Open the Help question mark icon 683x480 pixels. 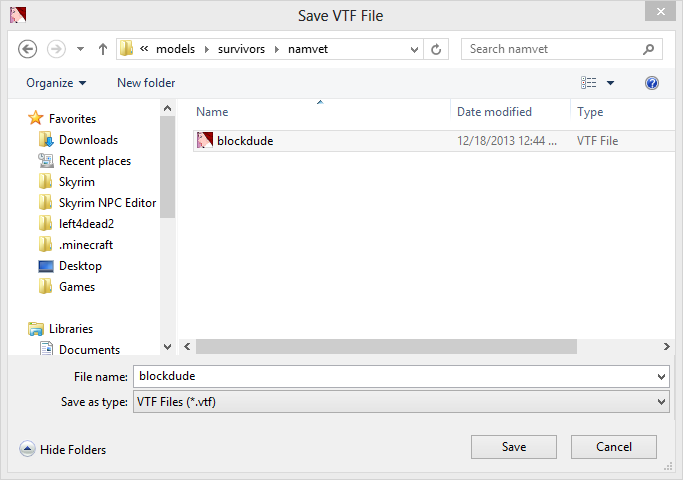652,83
